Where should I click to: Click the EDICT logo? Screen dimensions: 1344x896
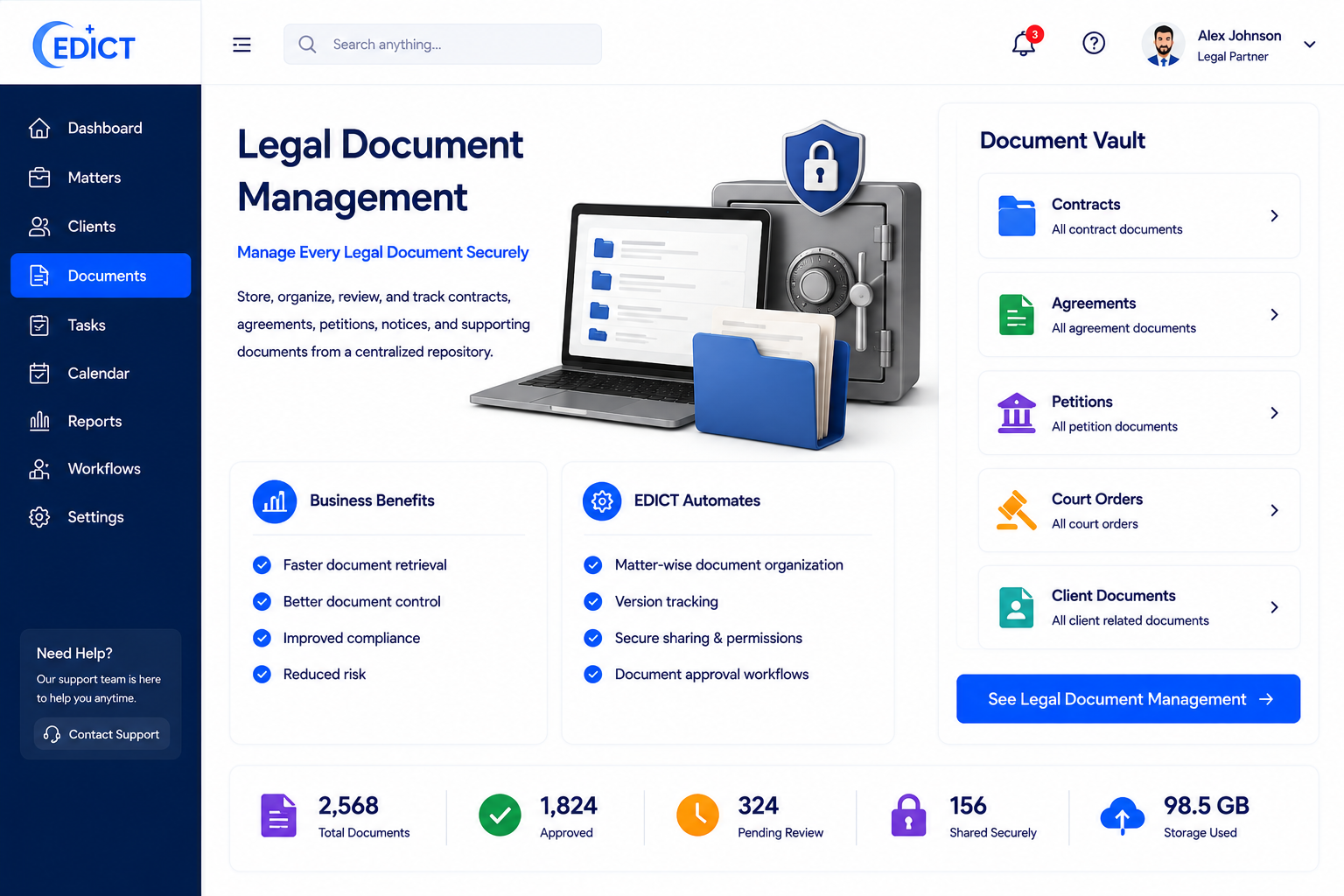coord(84,45)
